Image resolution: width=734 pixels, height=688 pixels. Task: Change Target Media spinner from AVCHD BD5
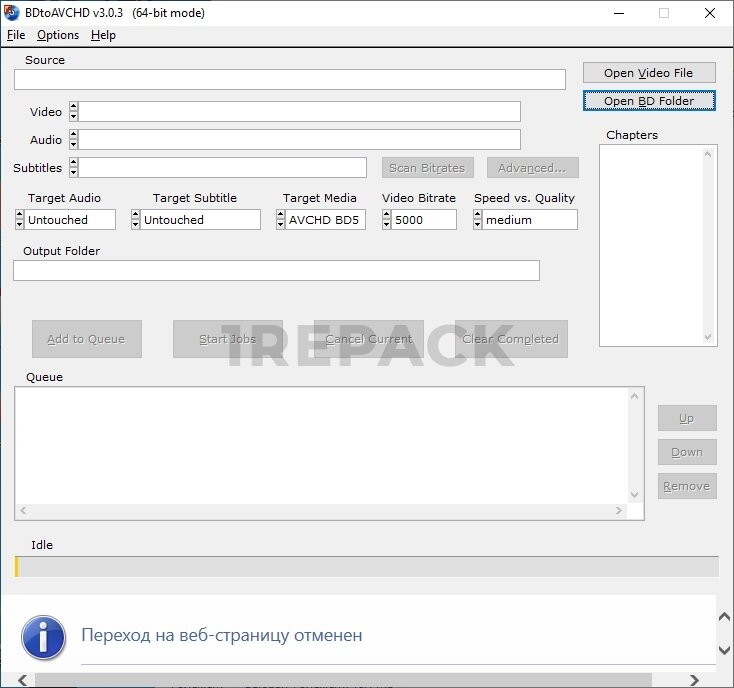281,220
